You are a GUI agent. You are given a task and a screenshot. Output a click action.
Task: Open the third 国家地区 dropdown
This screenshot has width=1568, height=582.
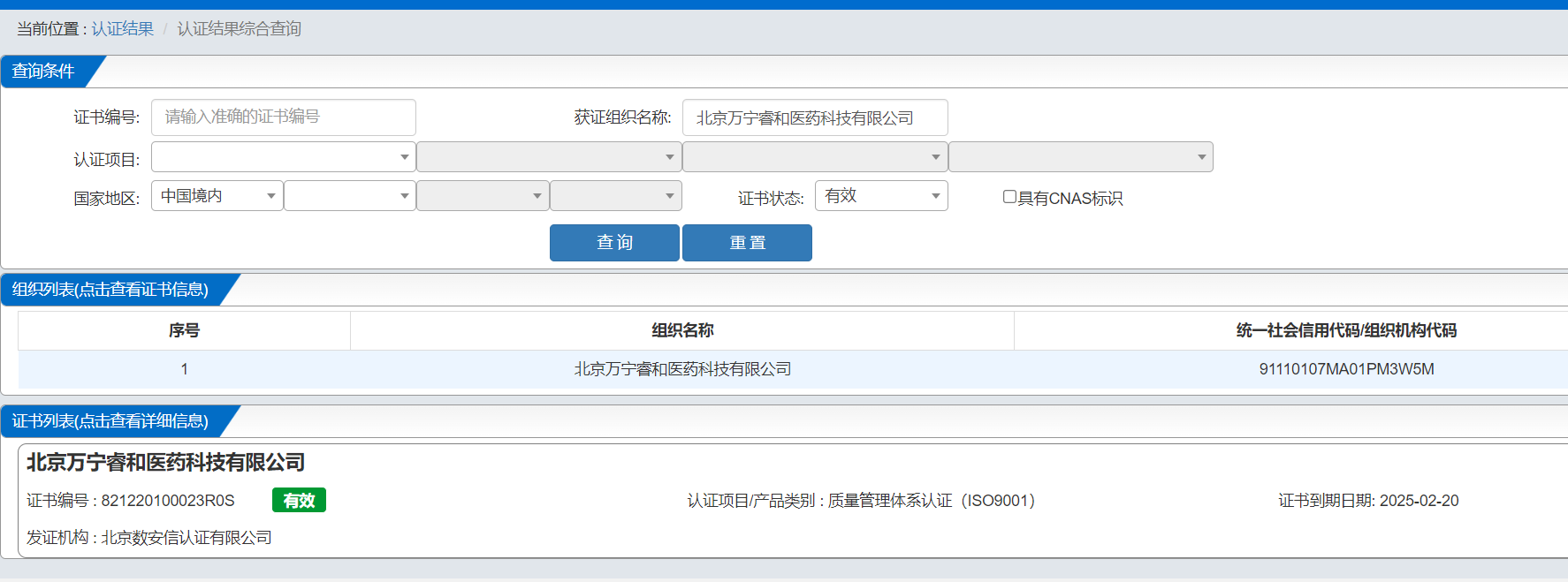[483, 196]
